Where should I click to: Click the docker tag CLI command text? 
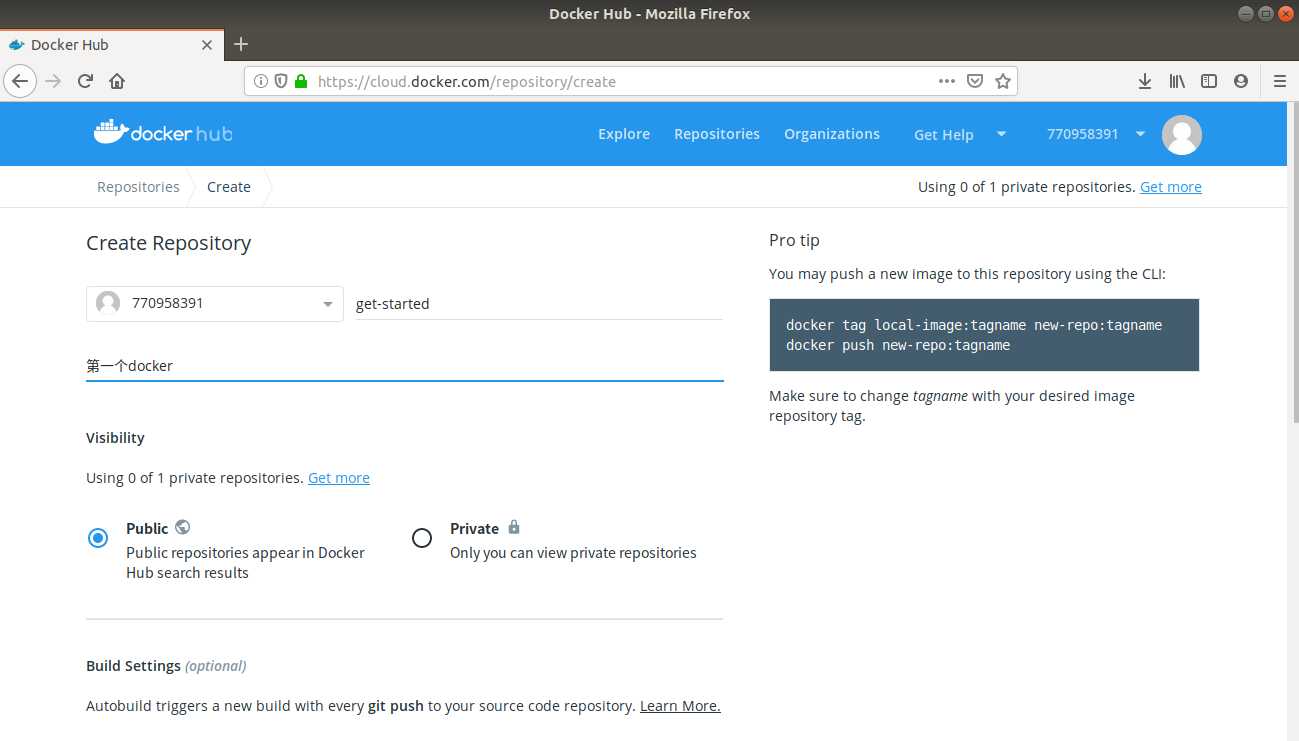974,325
